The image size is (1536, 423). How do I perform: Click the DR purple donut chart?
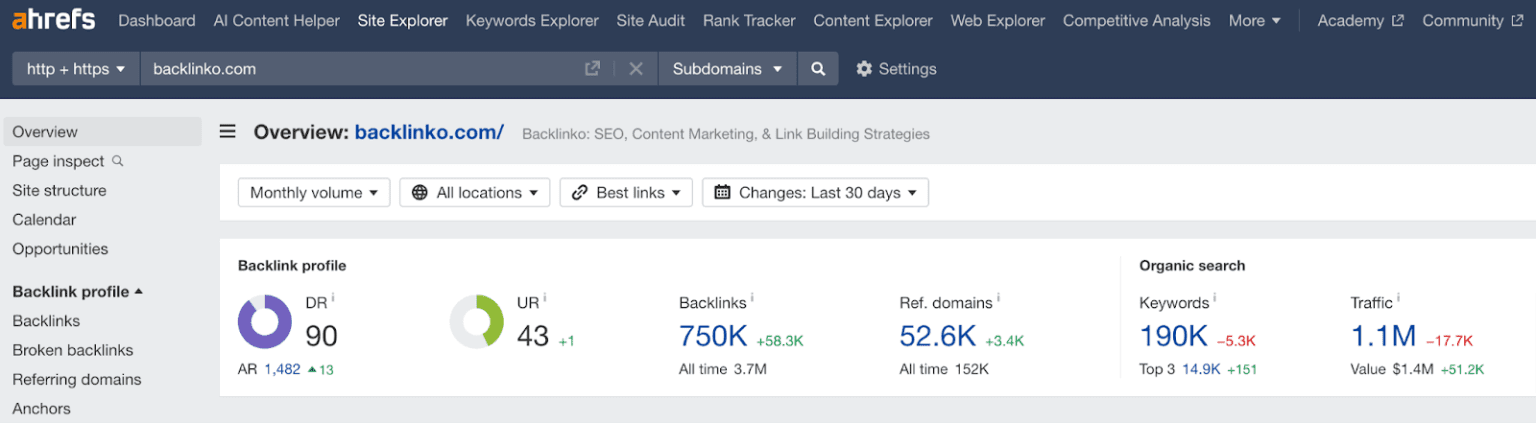pos(265,322)
